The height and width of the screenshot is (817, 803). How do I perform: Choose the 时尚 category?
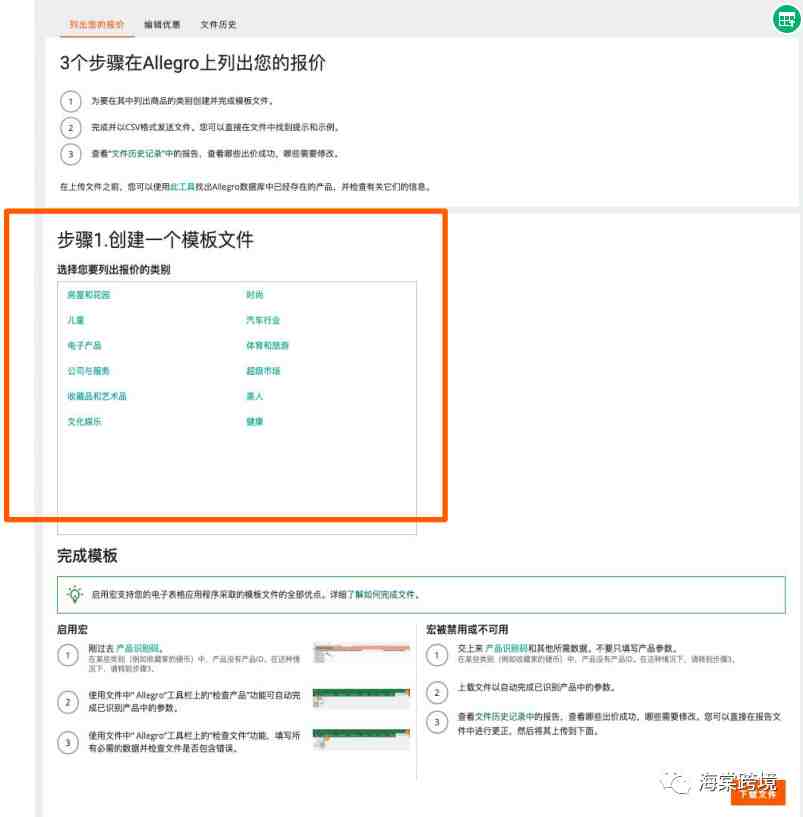[x=255, y=295]
